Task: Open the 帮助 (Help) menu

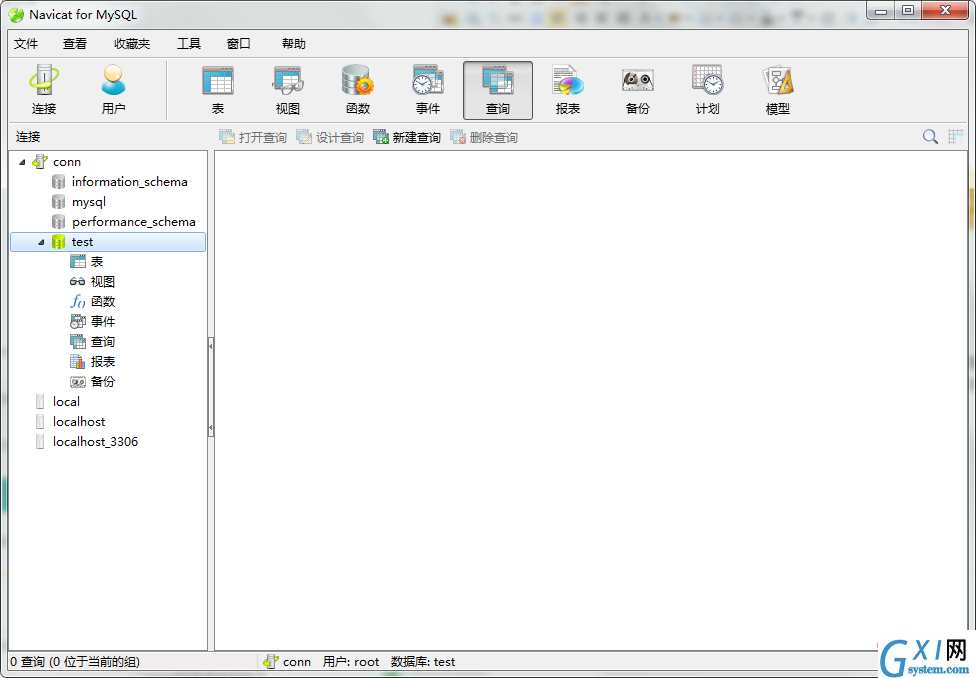Action: tap(294, 44)
